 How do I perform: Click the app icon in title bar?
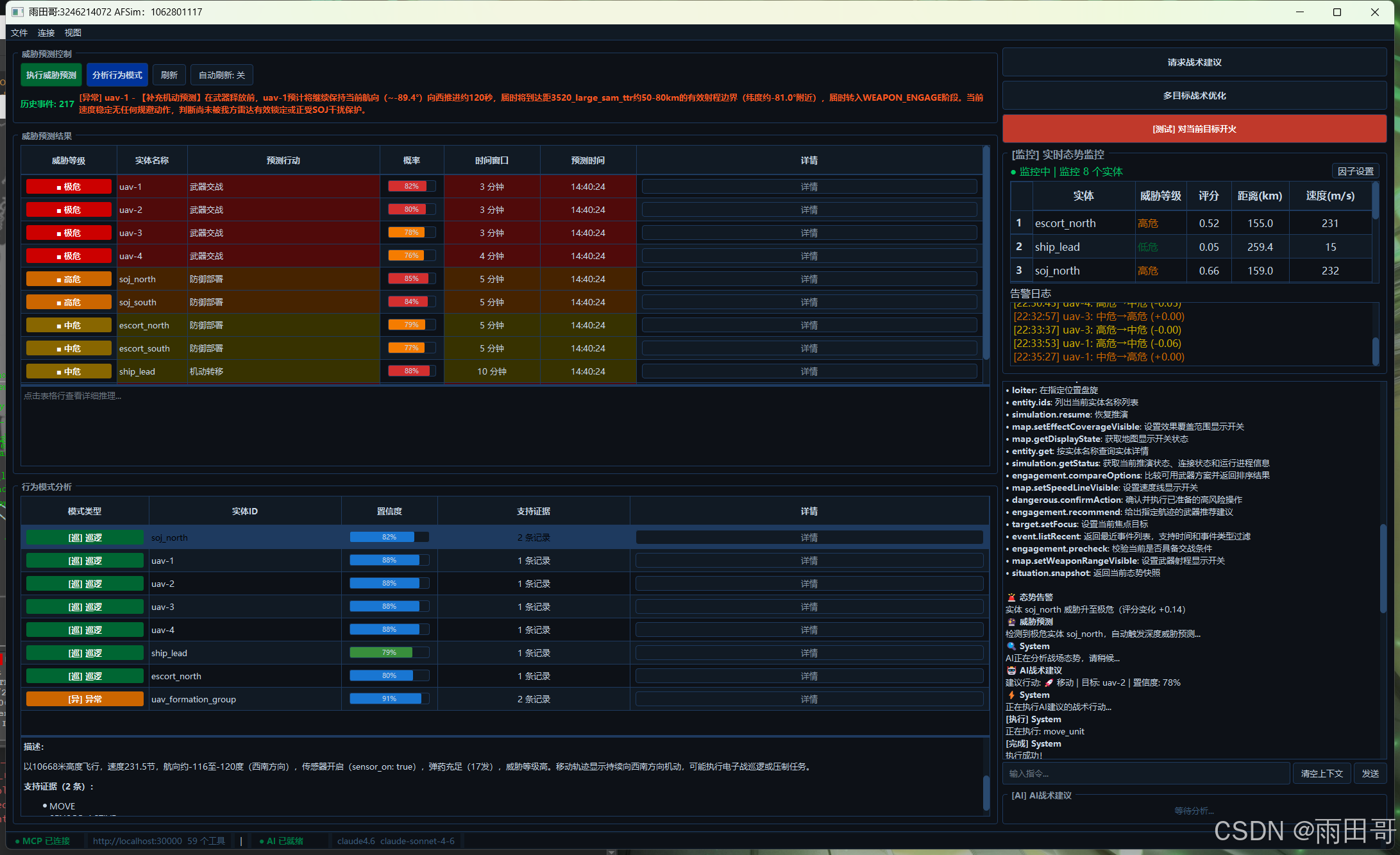pyautogui.click(x=17, y=12)
